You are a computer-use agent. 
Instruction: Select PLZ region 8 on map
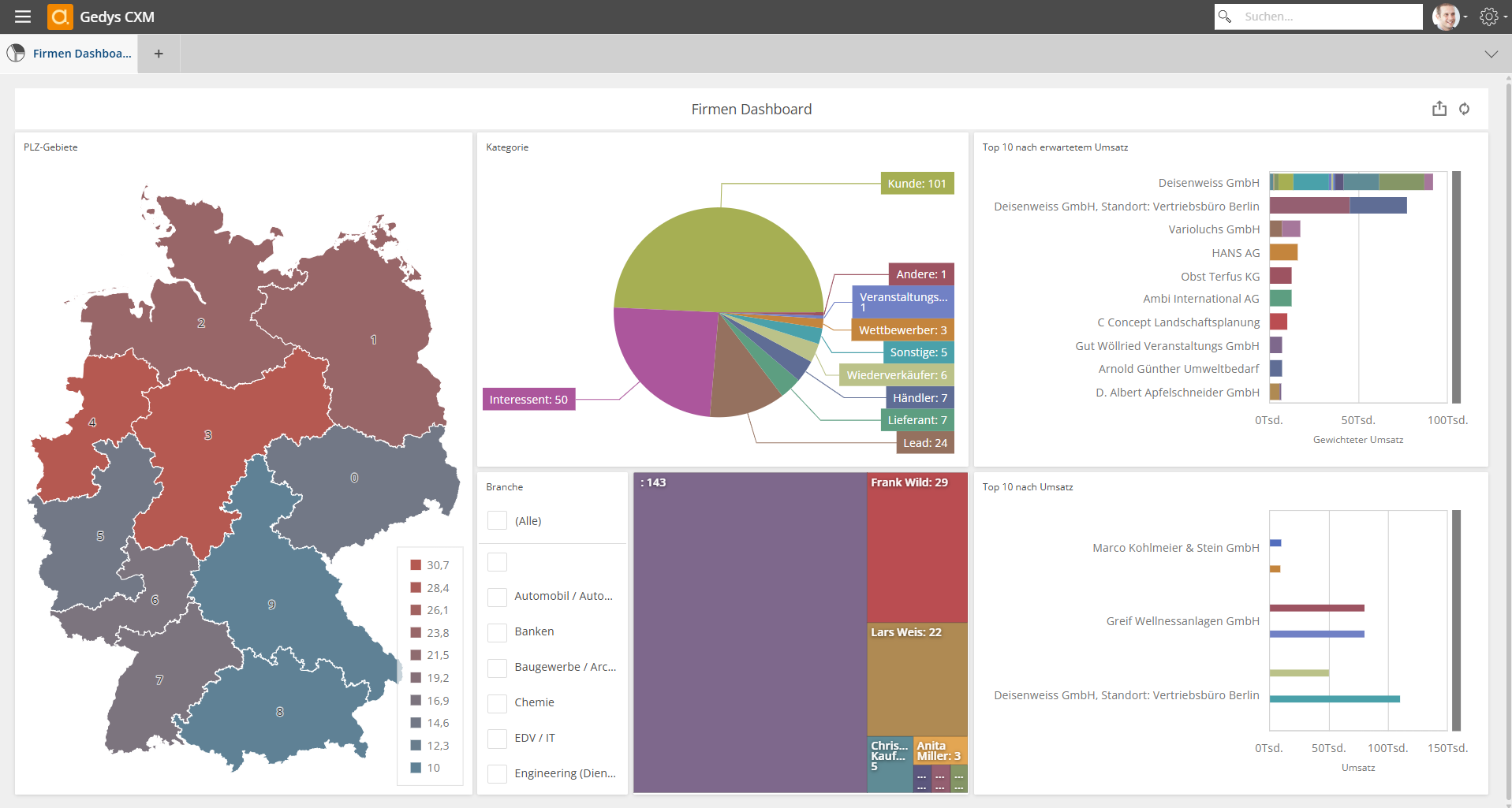coord(279,712)
